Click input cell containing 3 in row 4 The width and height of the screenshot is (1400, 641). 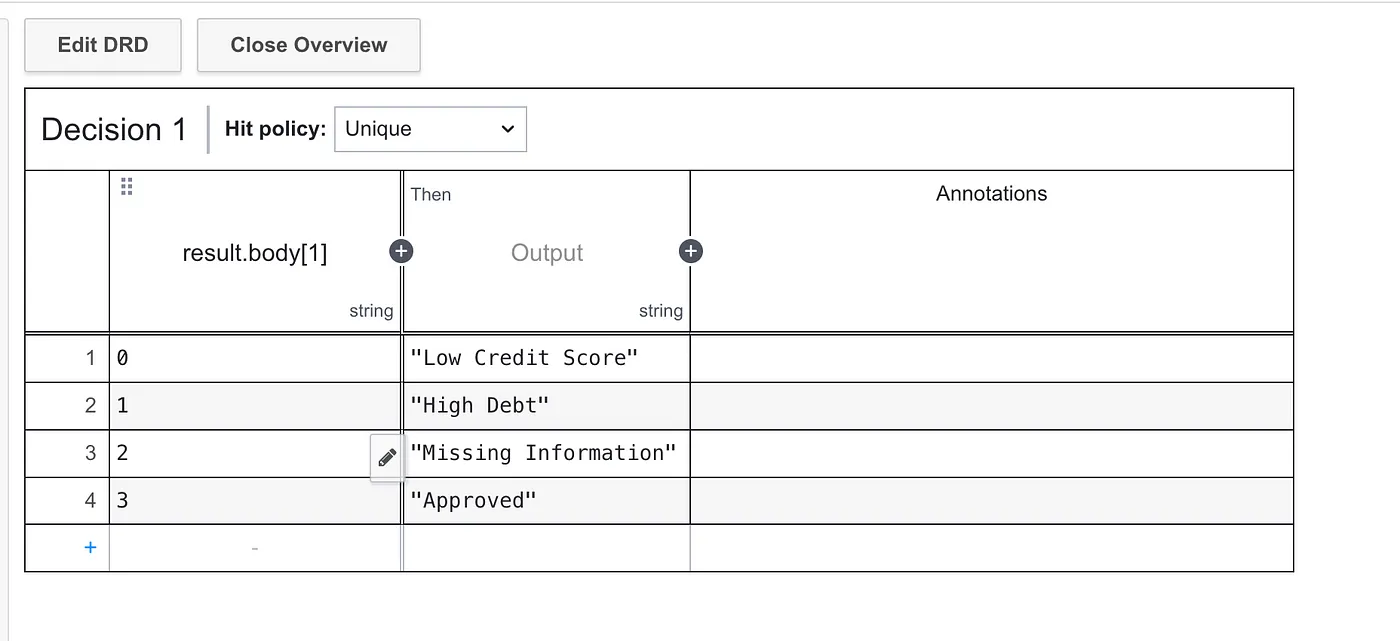tap(255, 501)
